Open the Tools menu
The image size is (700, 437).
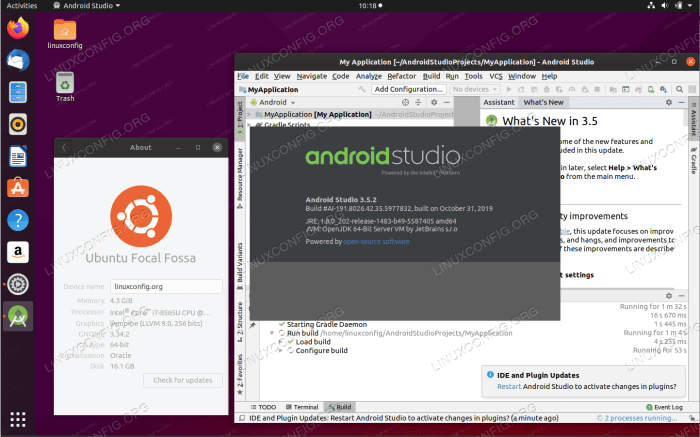pos(473,76)
